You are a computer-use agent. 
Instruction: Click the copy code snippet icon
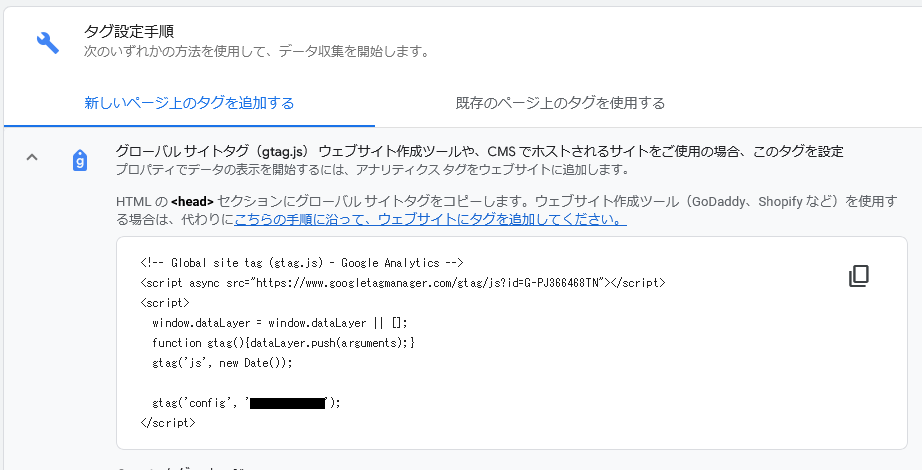tap(858, 276)
